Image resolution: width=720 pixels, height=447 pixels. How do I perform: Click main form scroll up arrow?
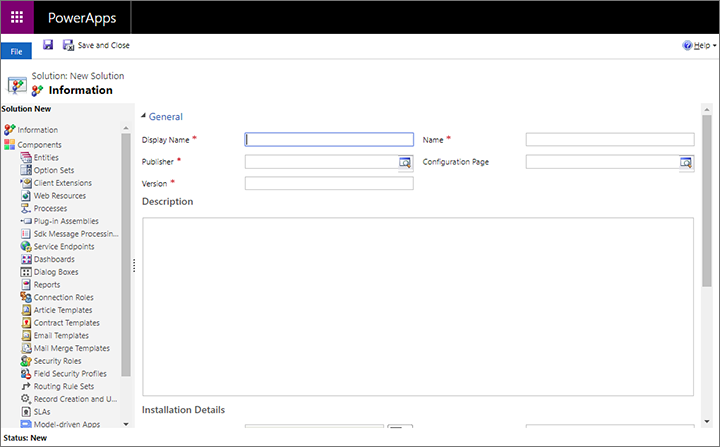point(707,109)
